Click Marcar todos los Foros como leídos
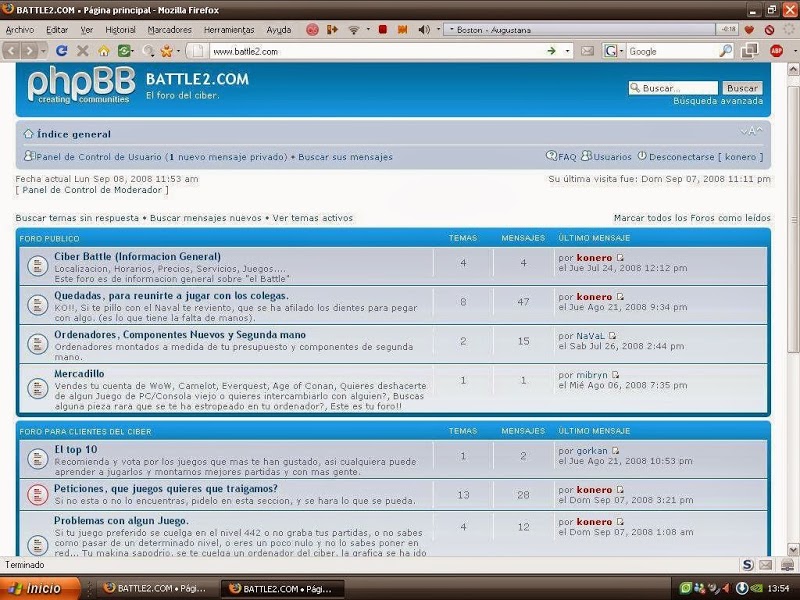This screenshot has width=800, height=600. [x=692, y=218]
